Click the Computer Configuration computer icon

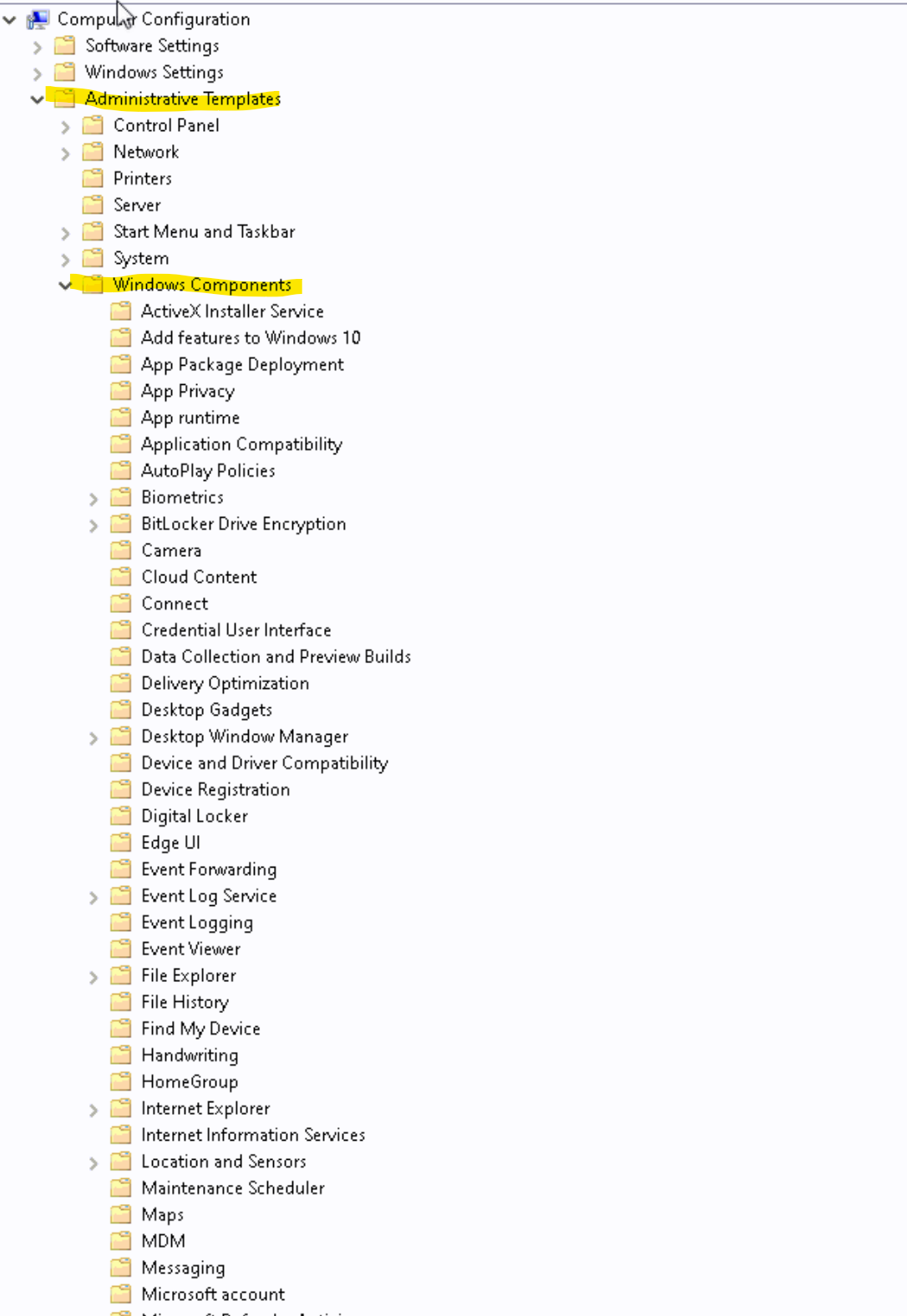[38, 19]
